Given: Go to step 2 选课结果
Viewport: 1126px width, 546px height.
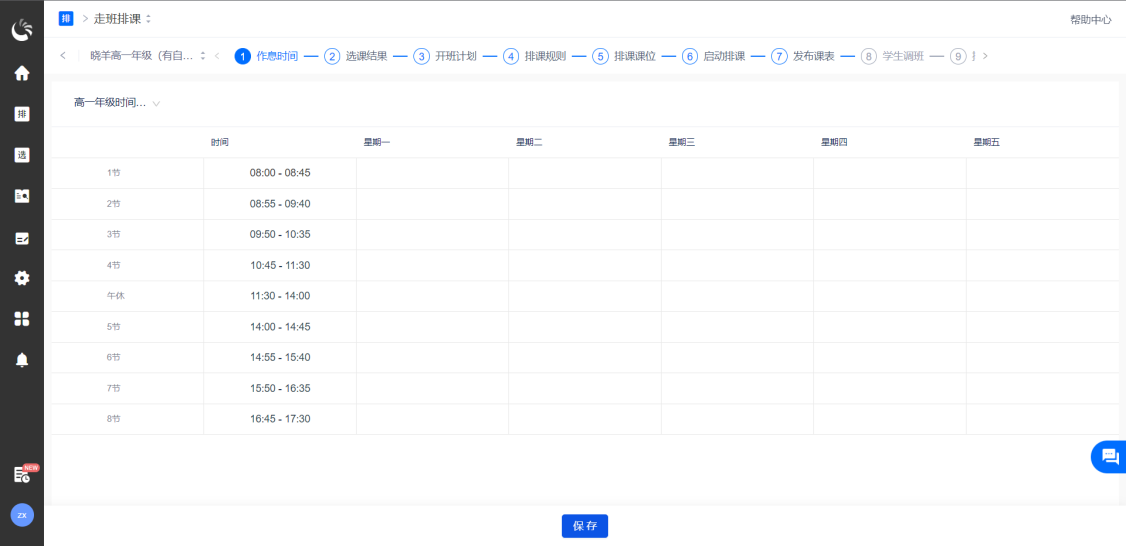Looking at the screenshot, I should 356,56.
